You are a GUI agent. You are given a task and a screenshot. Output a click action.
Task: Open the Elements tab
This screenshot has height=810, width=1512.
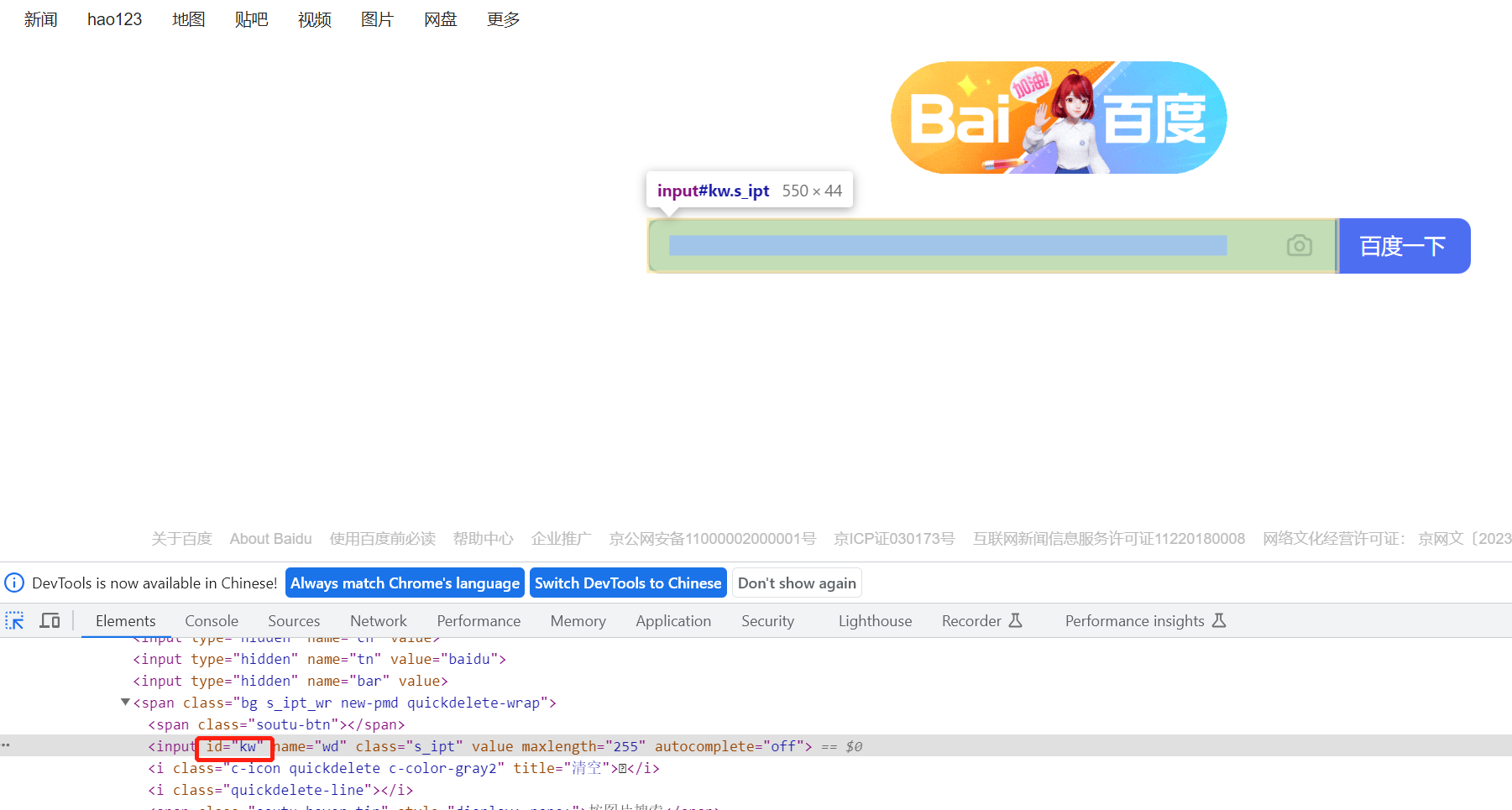(126, 621)
